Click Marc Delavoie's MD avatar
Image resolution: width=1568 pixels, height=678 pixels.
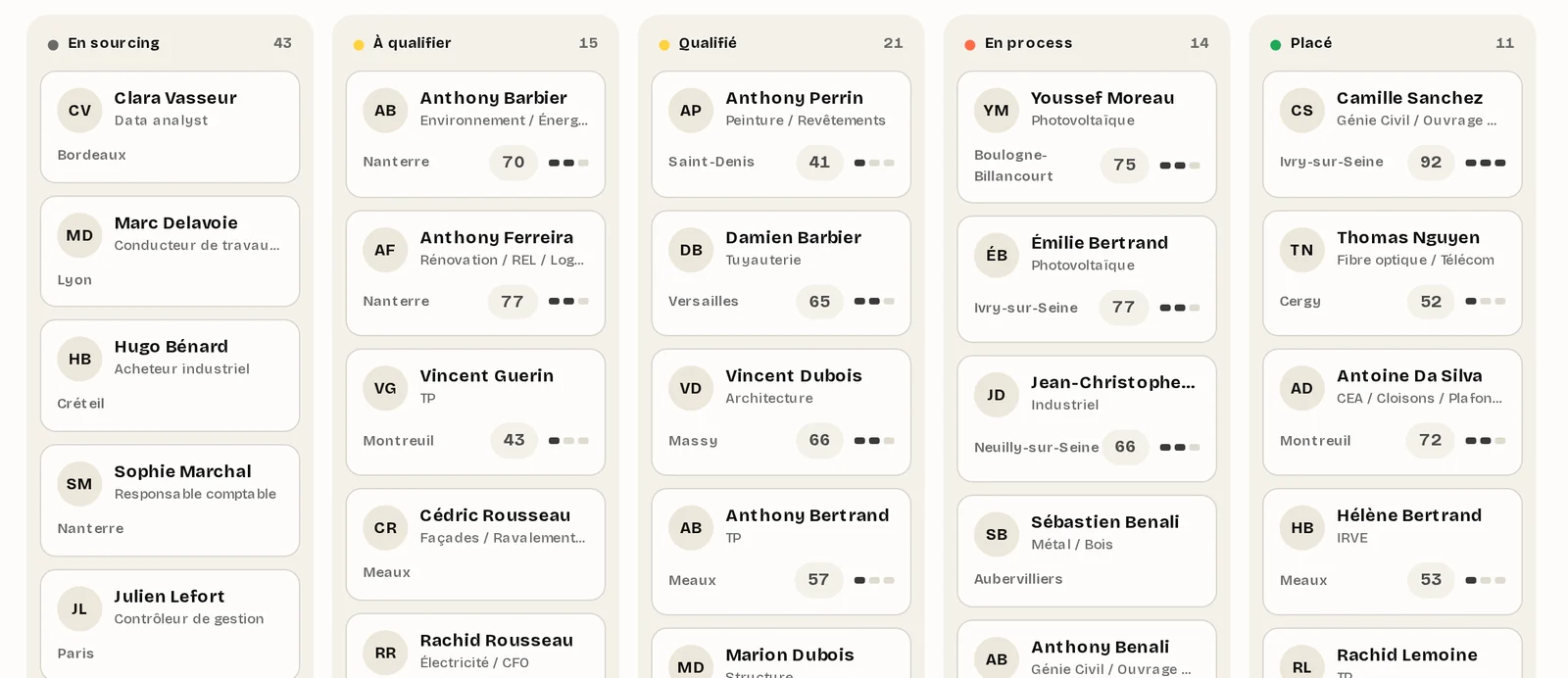(x=79, y=235)
